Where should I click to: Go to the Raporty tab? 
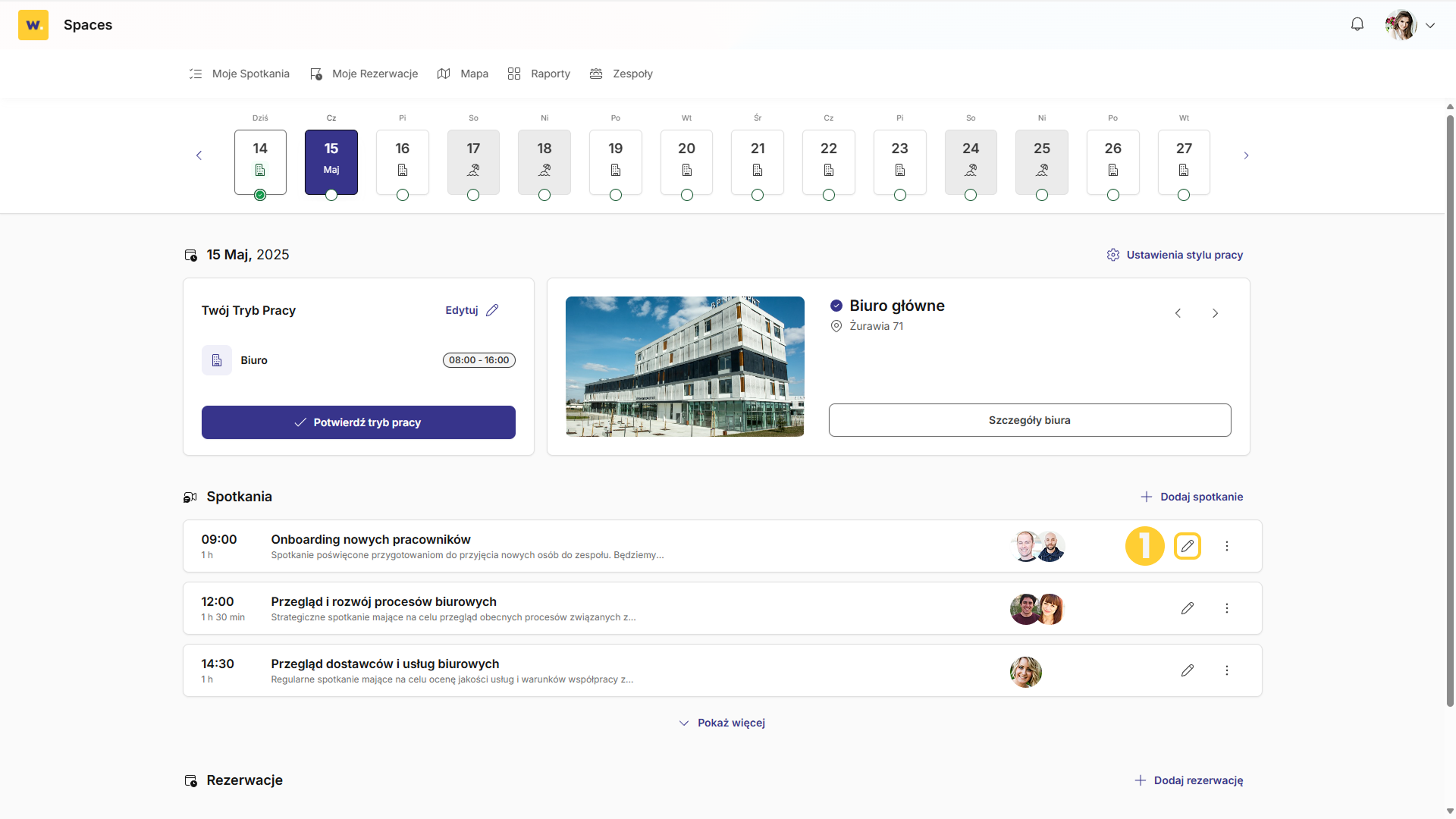coord(539,74)
